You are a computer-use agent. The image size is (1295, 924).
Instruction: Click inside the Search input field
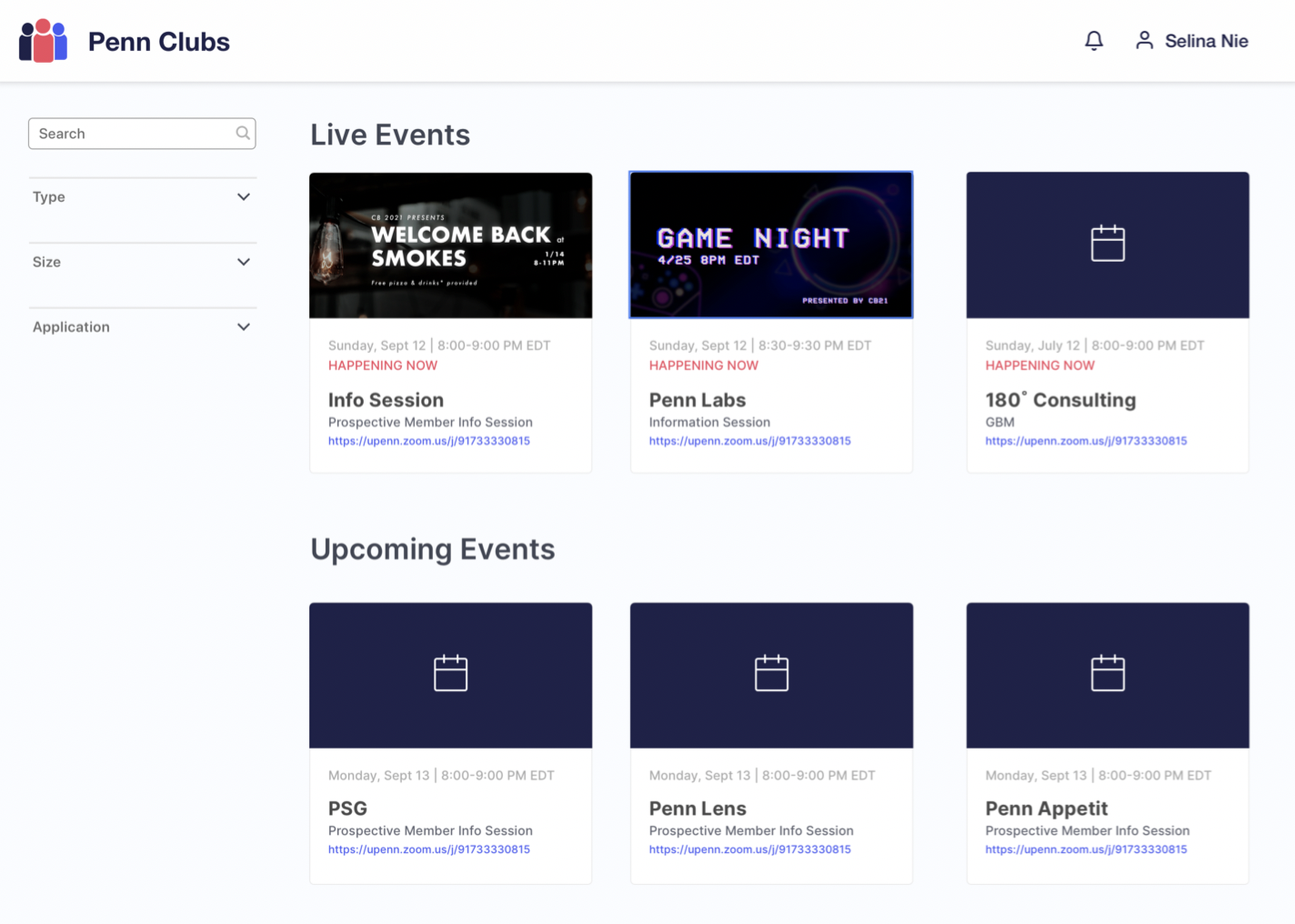pos(142,134)
